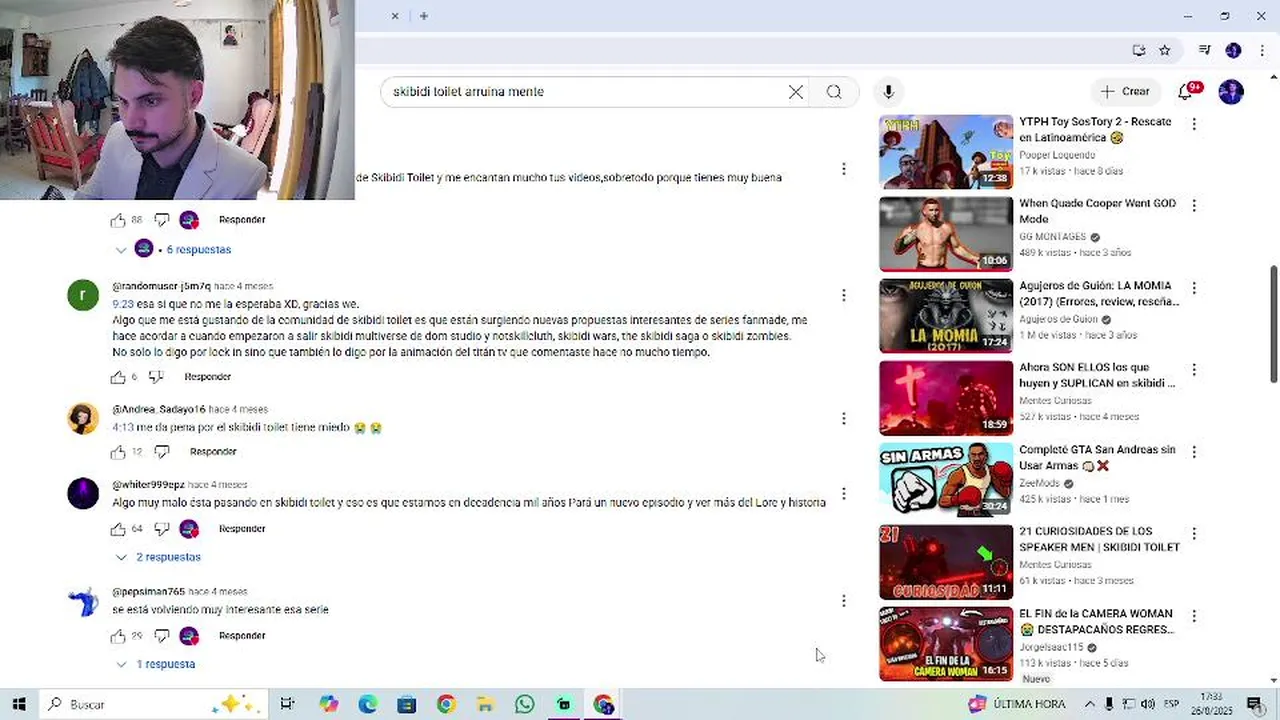
Task: Click the magnifier search button
Action: point(834,92)
